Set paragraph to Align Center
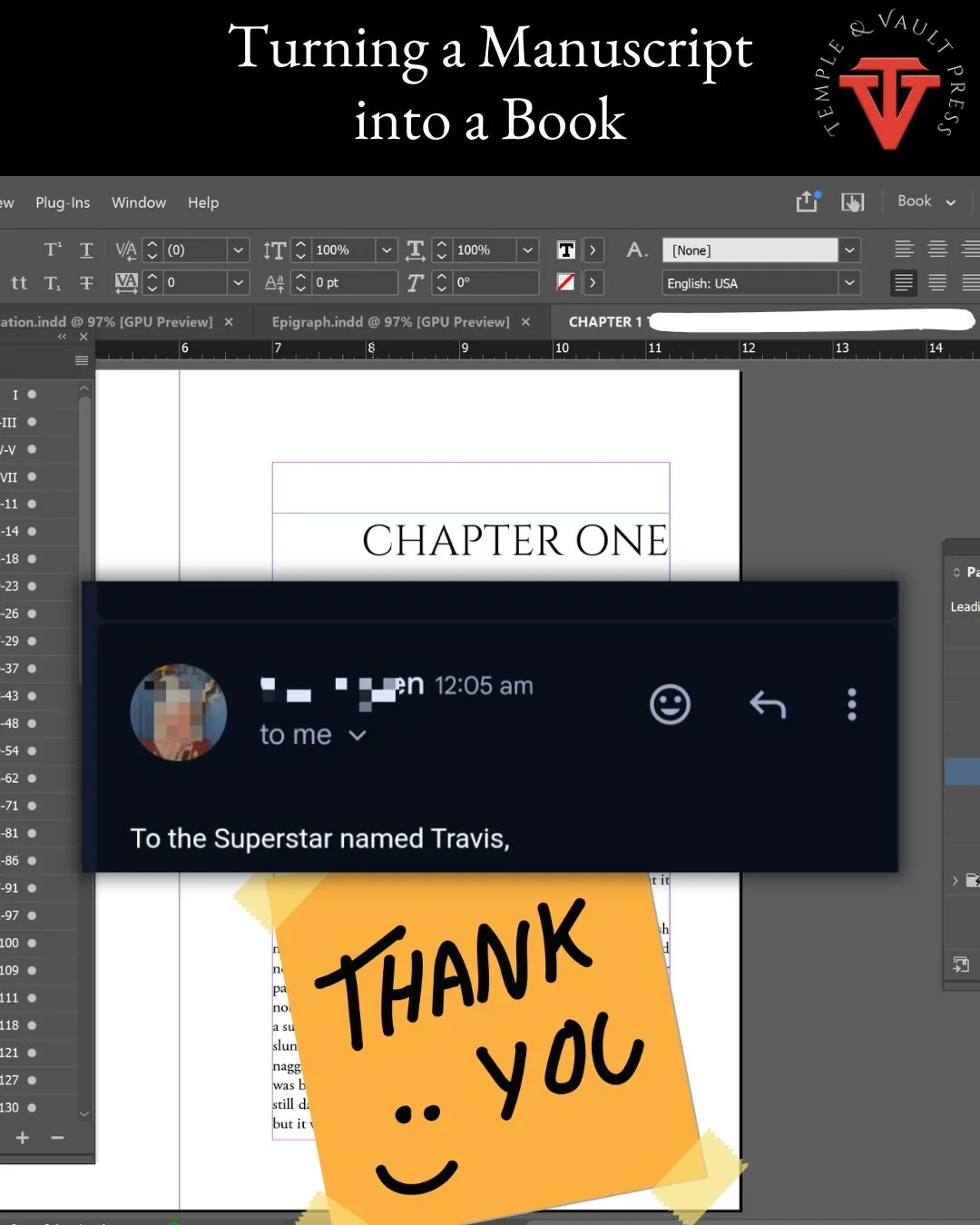 pos(937,249)
